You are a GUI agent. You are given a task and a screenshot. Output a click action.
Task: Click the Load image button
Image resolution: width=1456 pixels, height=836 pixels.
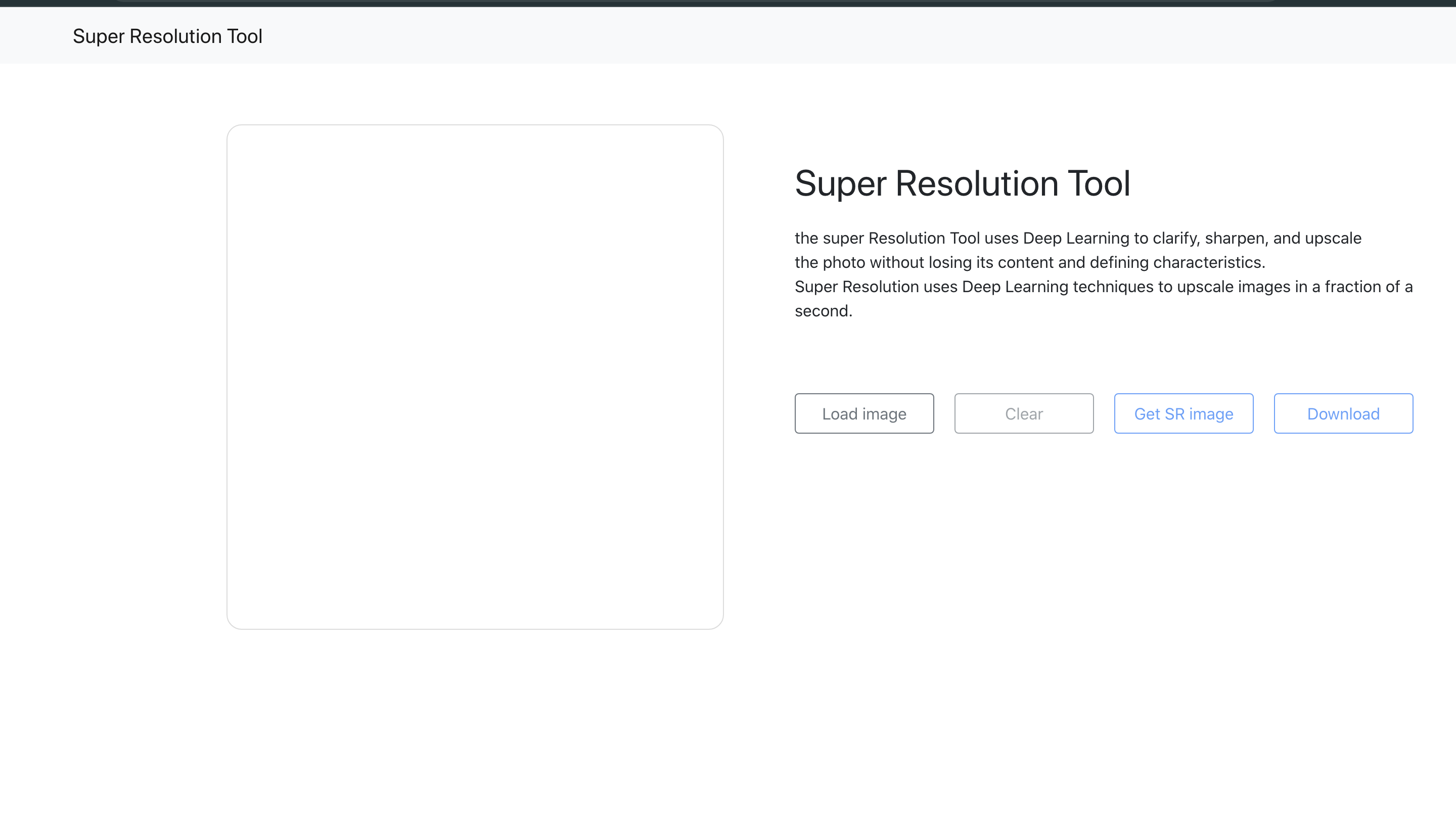[x=864, y=413]
